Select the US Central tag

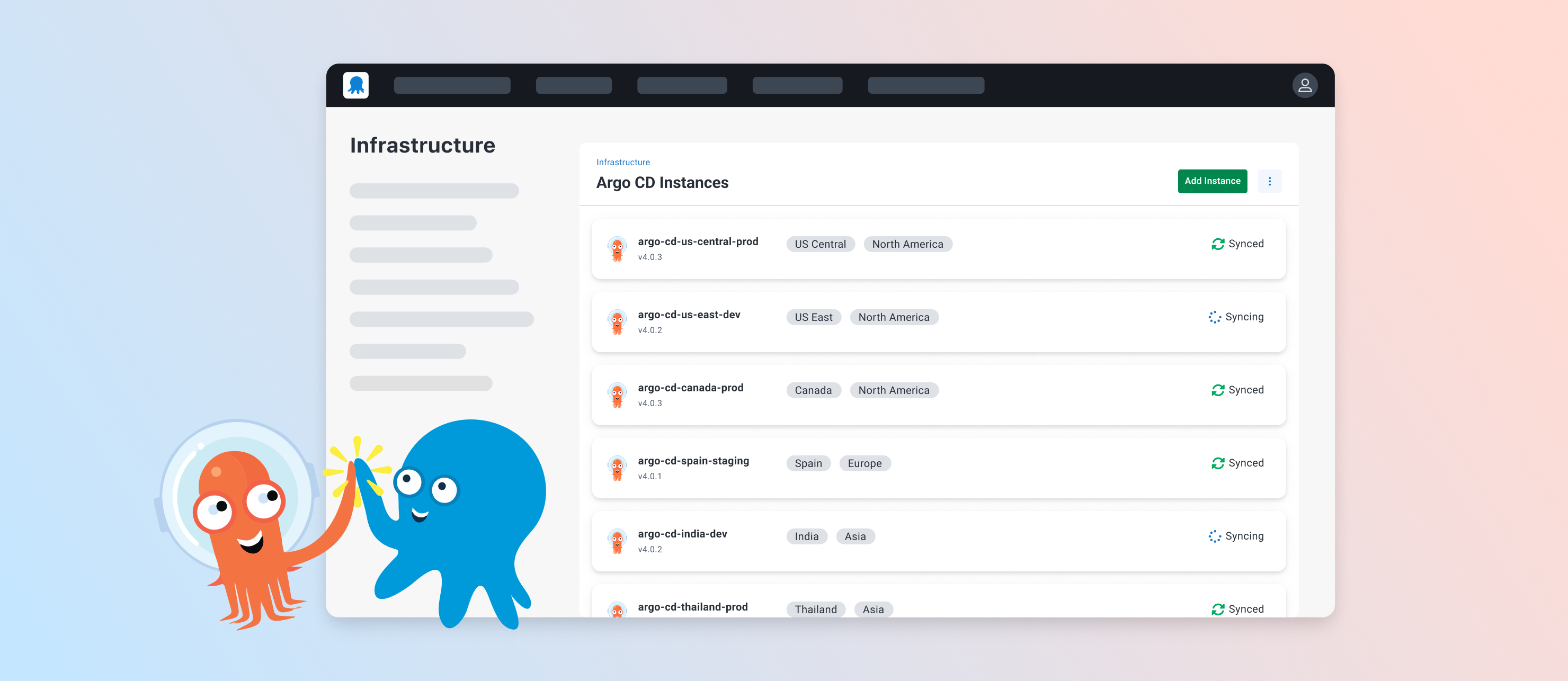(x=820, y=244)
